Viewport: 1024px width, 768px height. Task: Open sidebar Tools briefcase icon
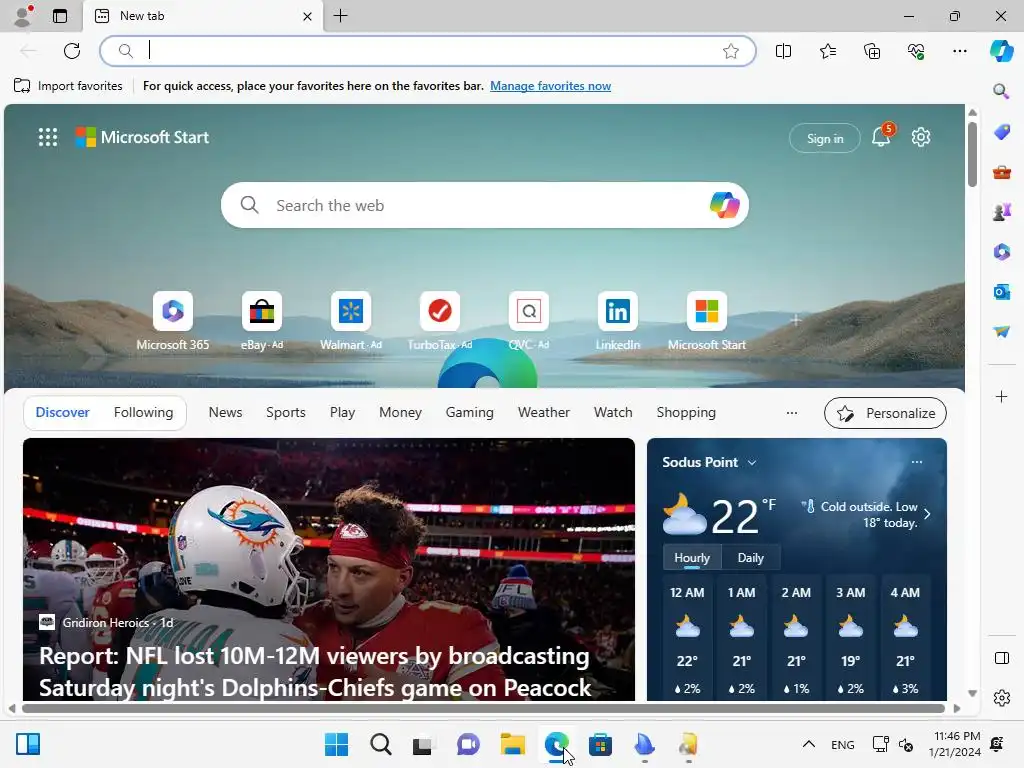click(x=1001, y=172)
